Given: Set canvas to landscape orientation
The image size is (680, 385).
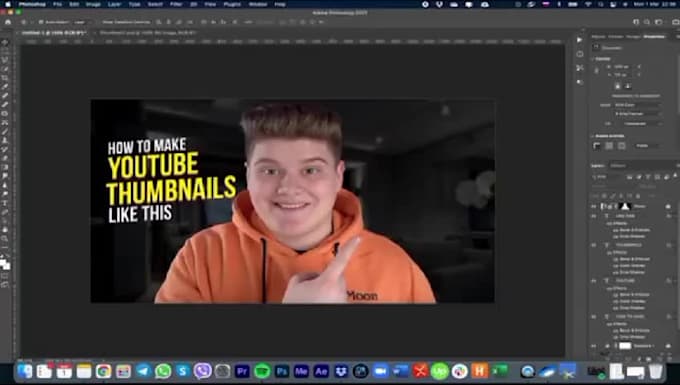Looking at the screenshot, I should coord(628,86).
